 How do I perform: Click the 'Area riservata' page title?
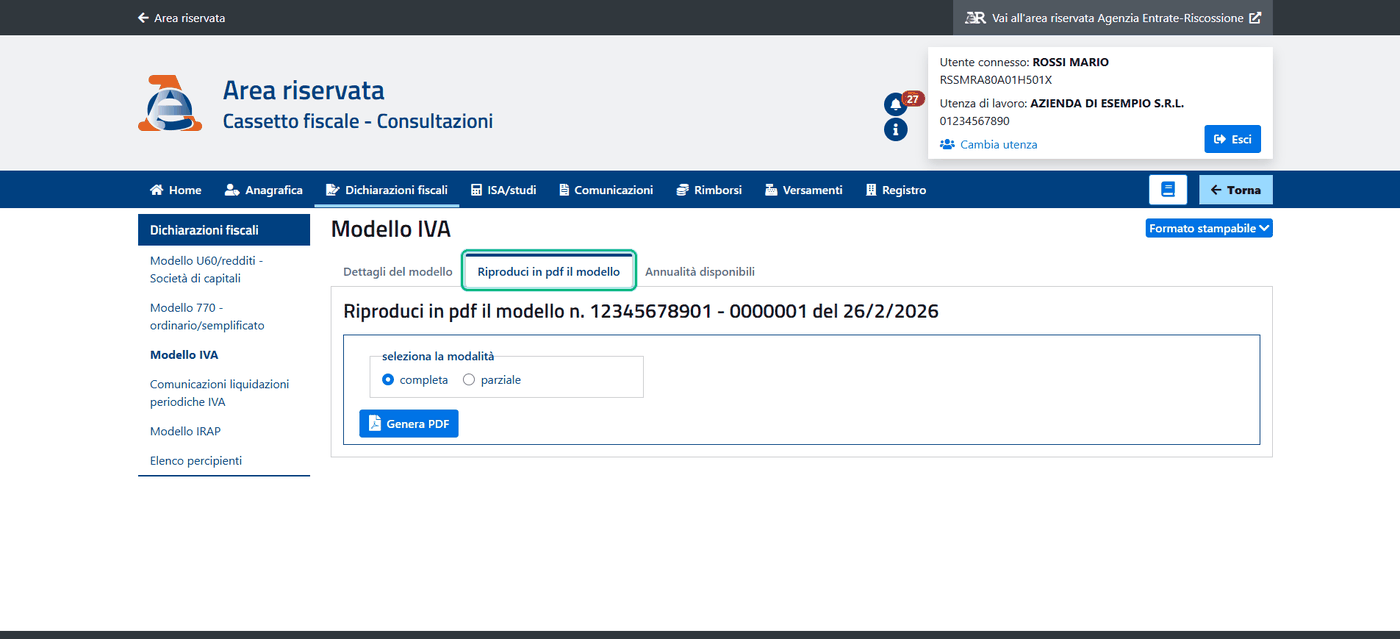point(303,90)
